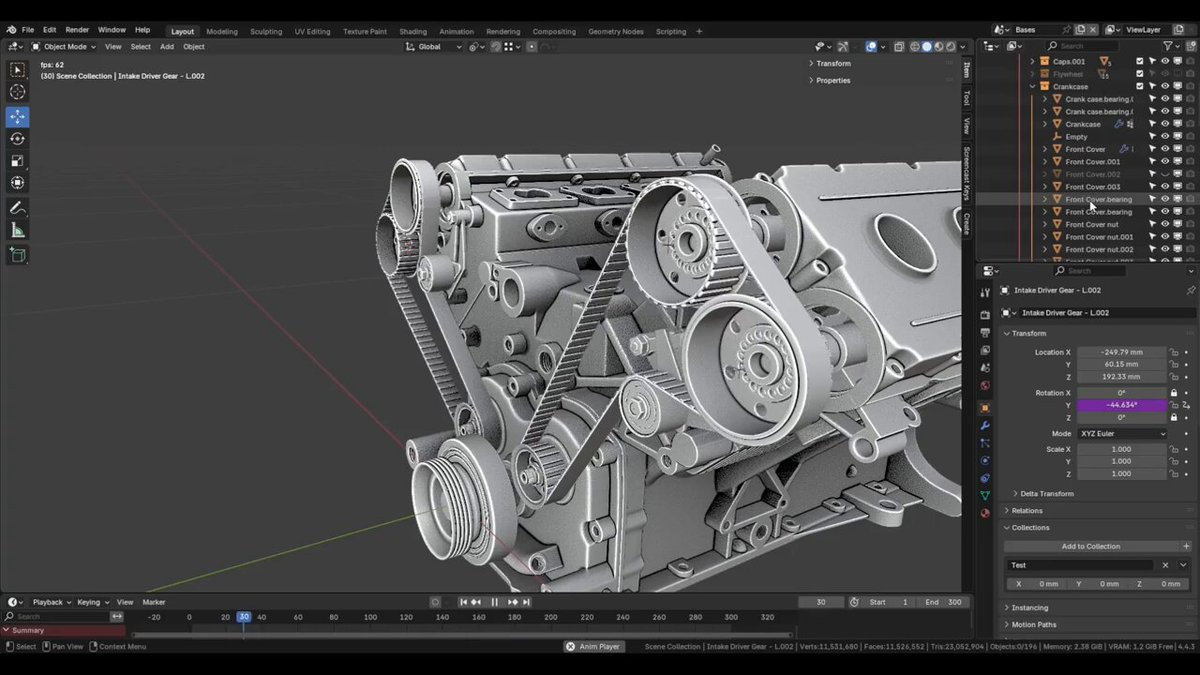Open the View Layer properties tab icon

[985, 350]
